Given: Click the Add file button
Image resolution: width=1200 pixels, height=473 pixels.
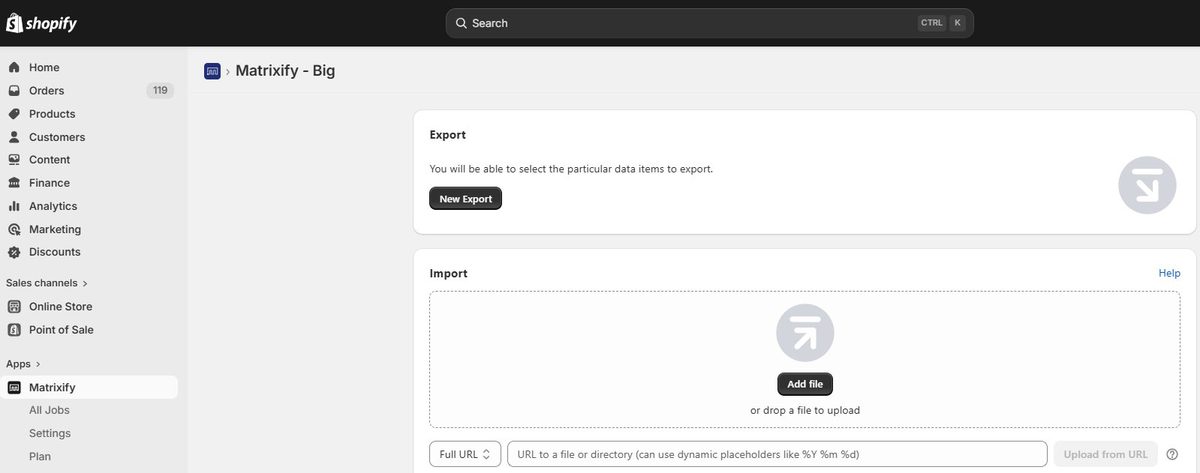Looking at the screenshot, I should [805, 384].
